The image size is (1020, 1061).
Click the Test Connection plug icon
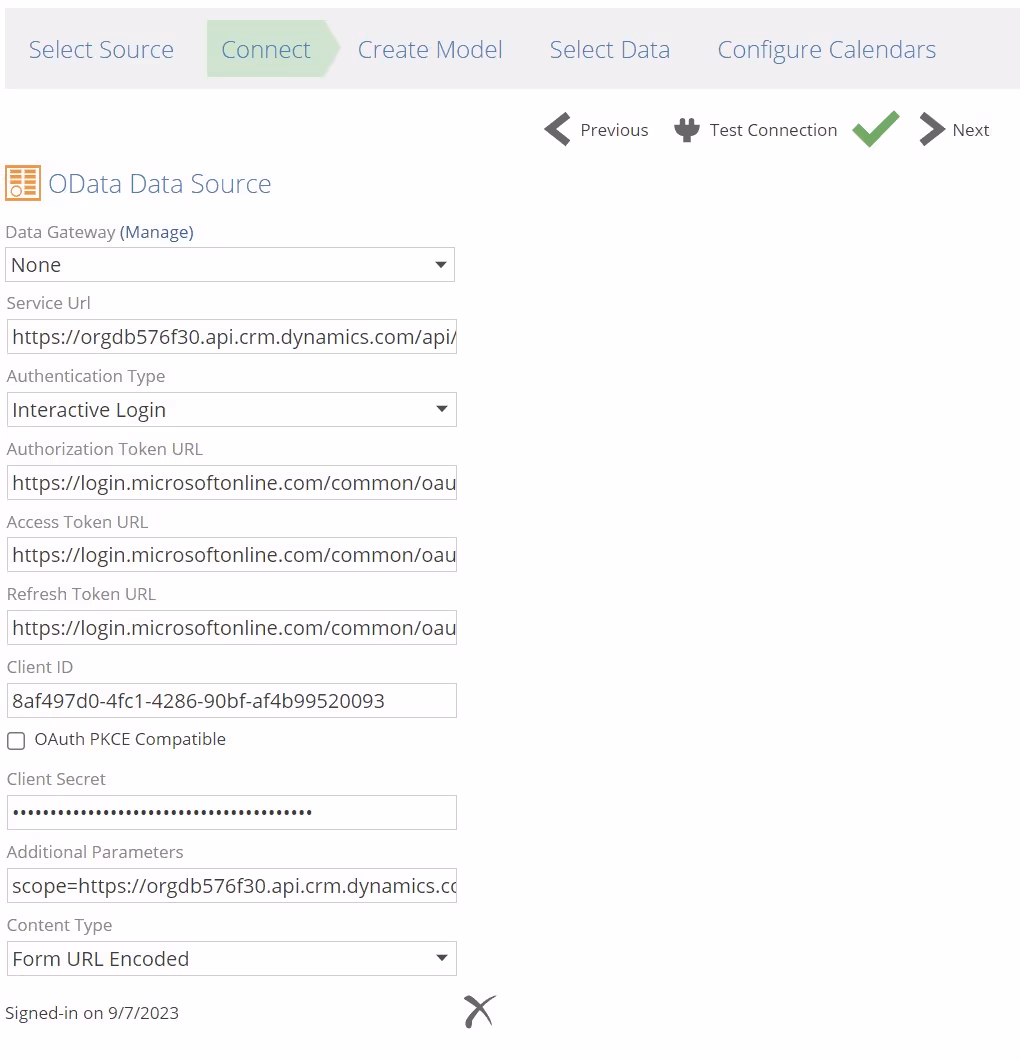(x=686, y=130)
